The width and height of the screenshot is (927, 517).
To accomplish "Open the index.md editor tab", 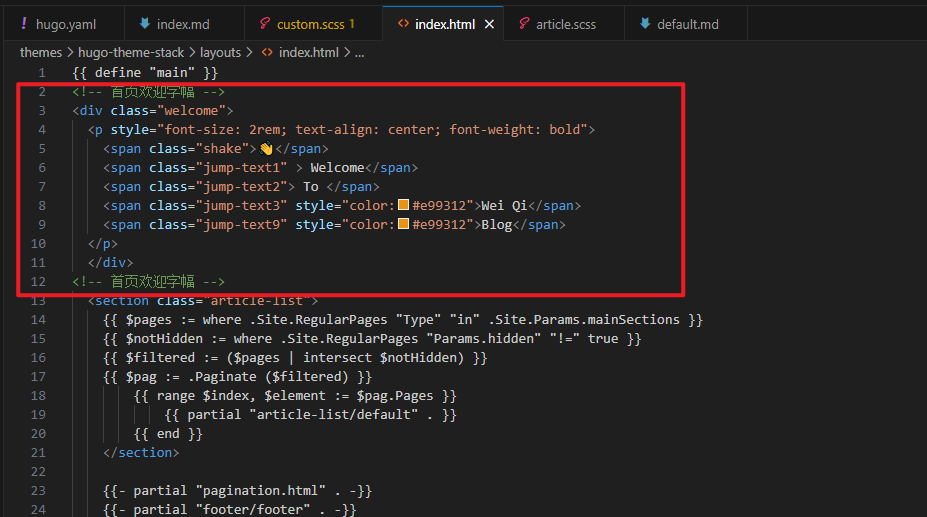I will point(184,24).
